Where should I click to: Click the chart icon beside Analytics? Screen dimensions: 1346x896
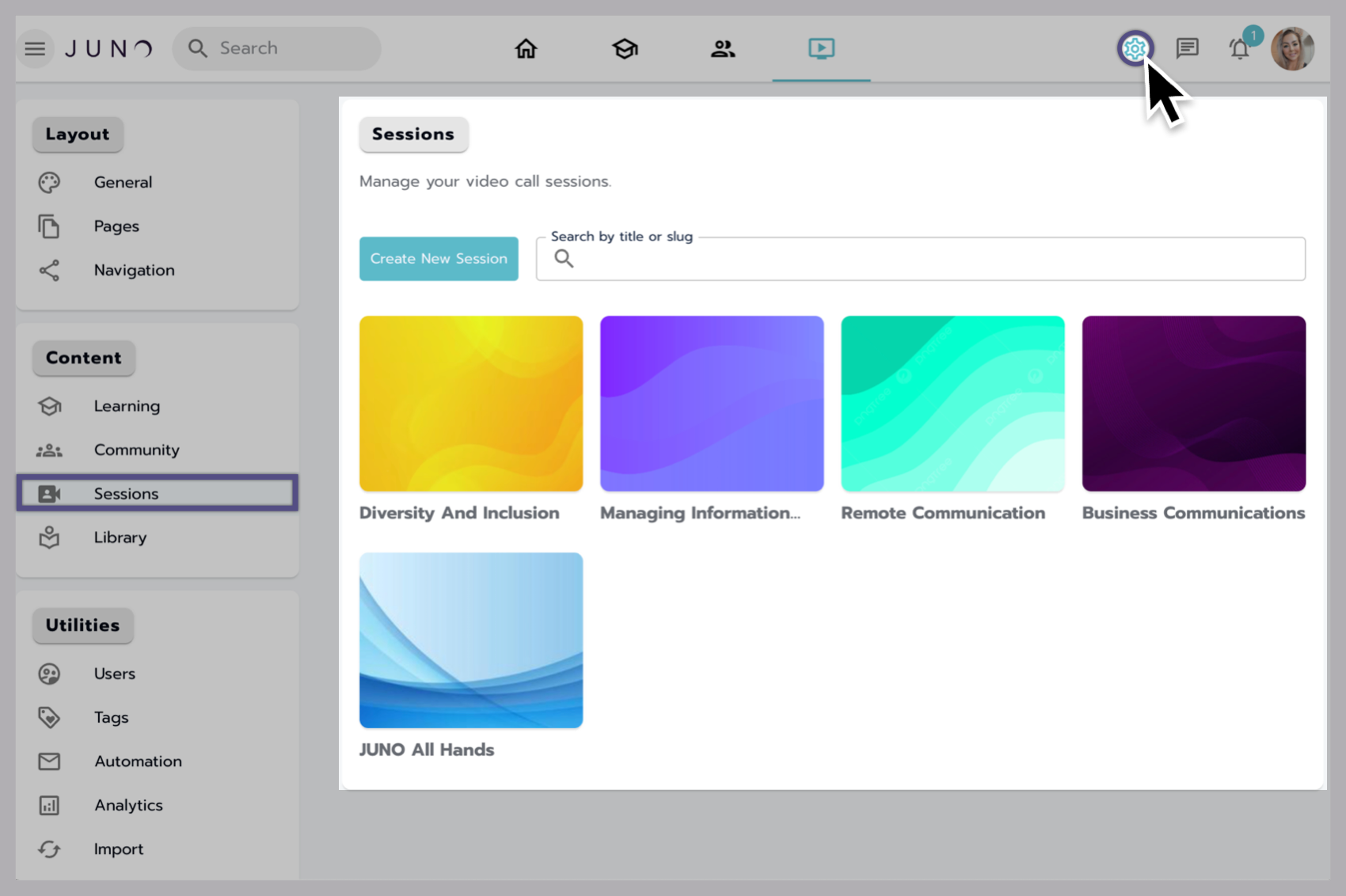point(49,806)
